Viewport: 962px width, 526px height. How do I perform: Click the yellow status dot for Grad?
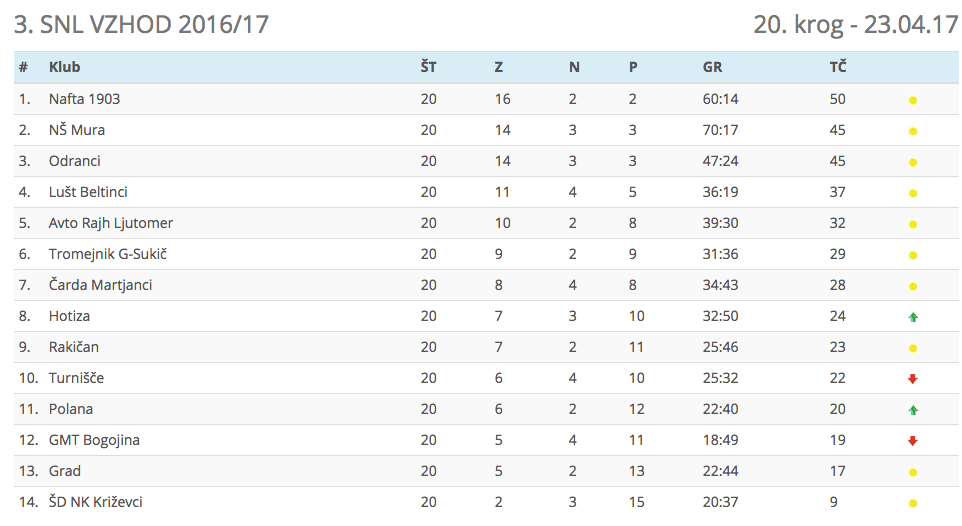point(913,472)
